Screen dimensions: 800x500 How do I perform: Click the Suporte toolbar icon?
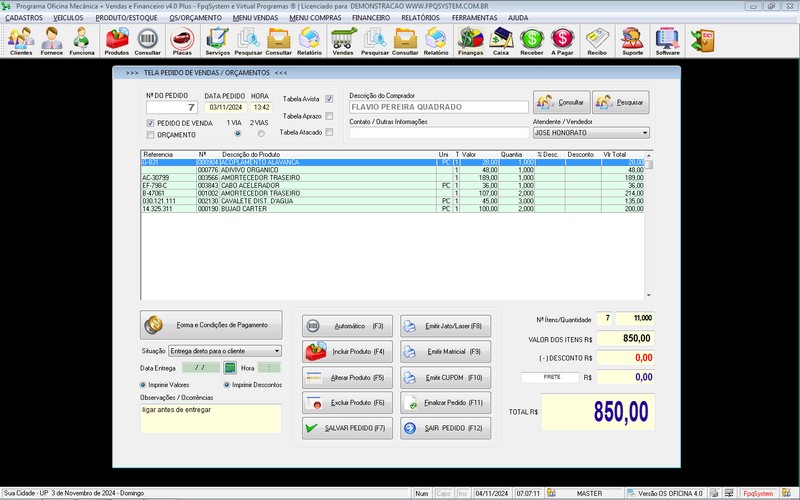click(633, 40)
